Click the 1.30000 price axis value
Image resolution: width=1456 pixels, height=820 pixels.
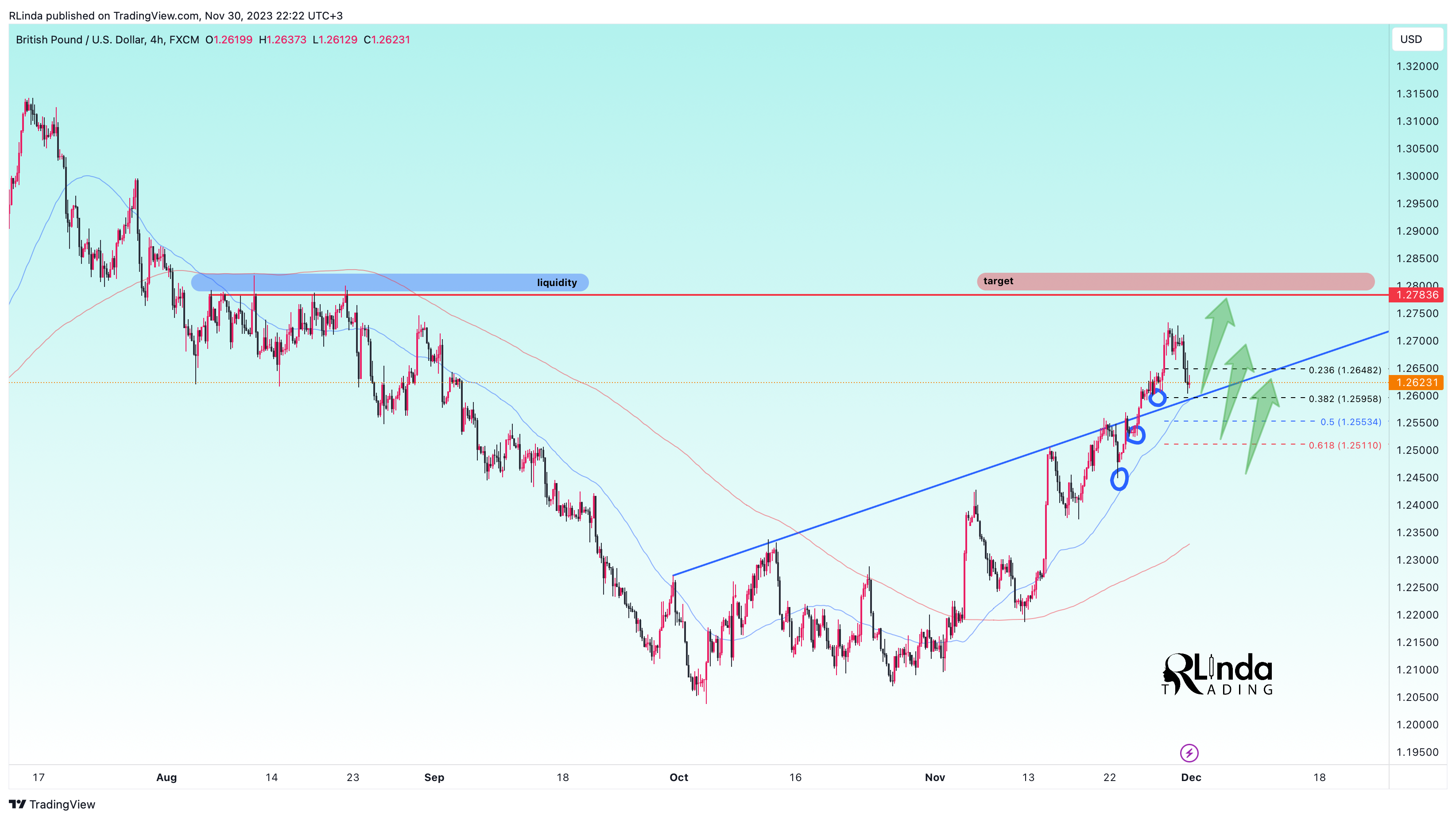[1417, 176]
